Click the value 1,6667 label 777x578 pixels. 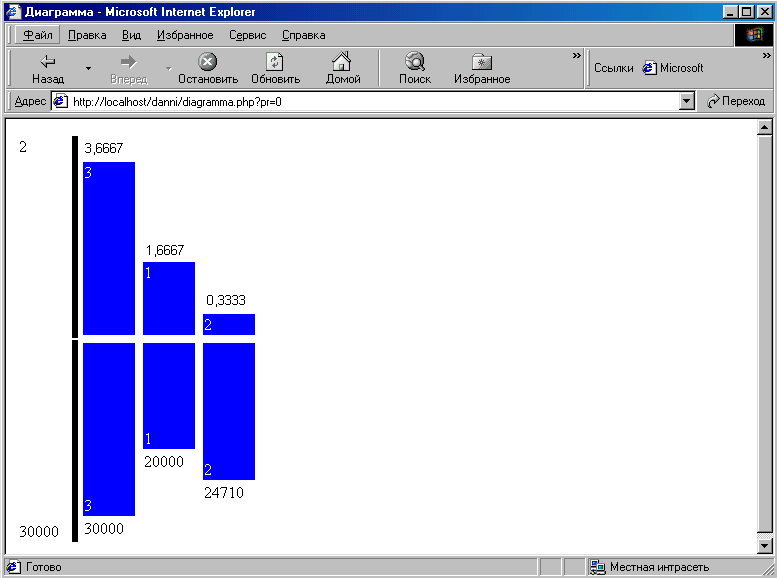point(165,250)
